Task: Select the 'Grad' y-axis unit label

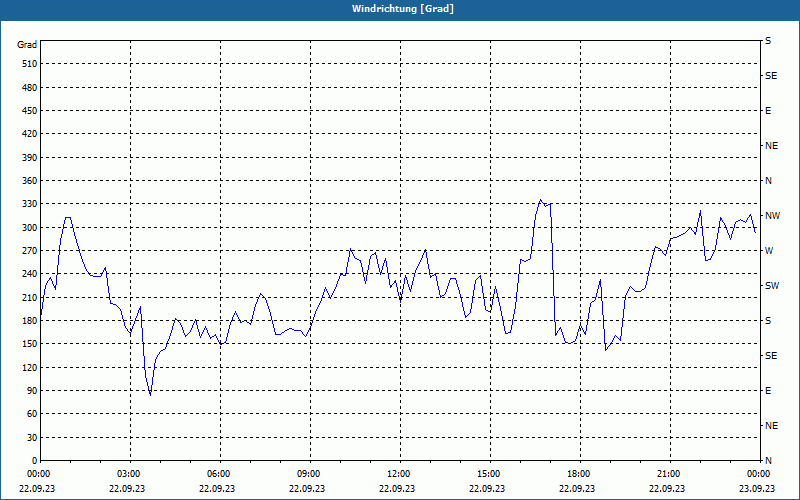Action: click(x=27, y=45)
